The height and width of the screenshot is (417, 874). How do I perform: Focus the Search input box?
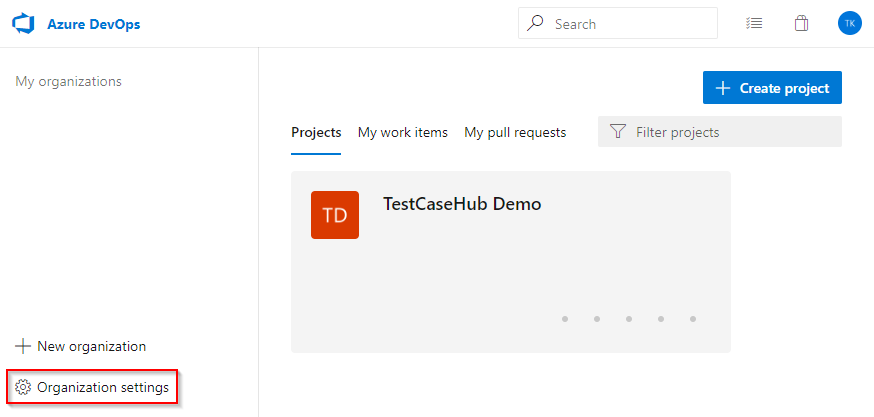[630, 23]
